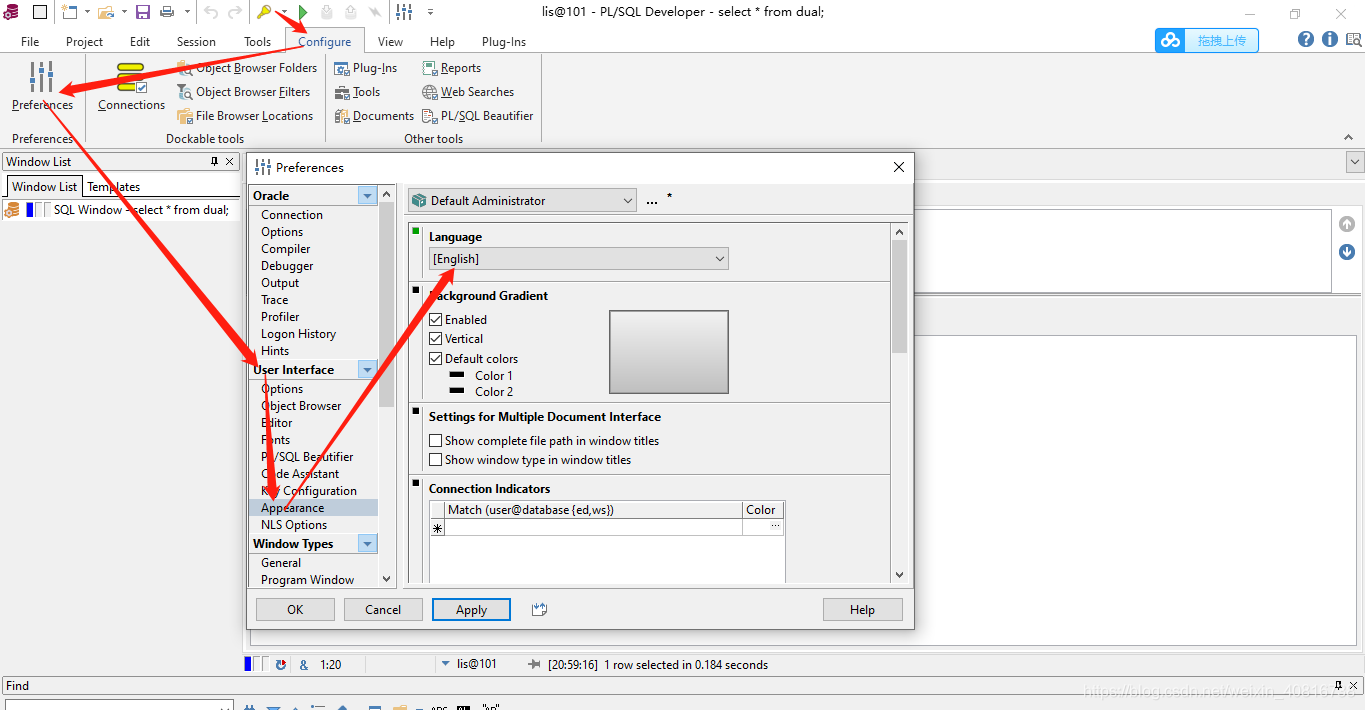Click the Match (user@database) input cell
Image resolution: width=1365 pixels, height=710 pixels.
(x=593, y=527)
